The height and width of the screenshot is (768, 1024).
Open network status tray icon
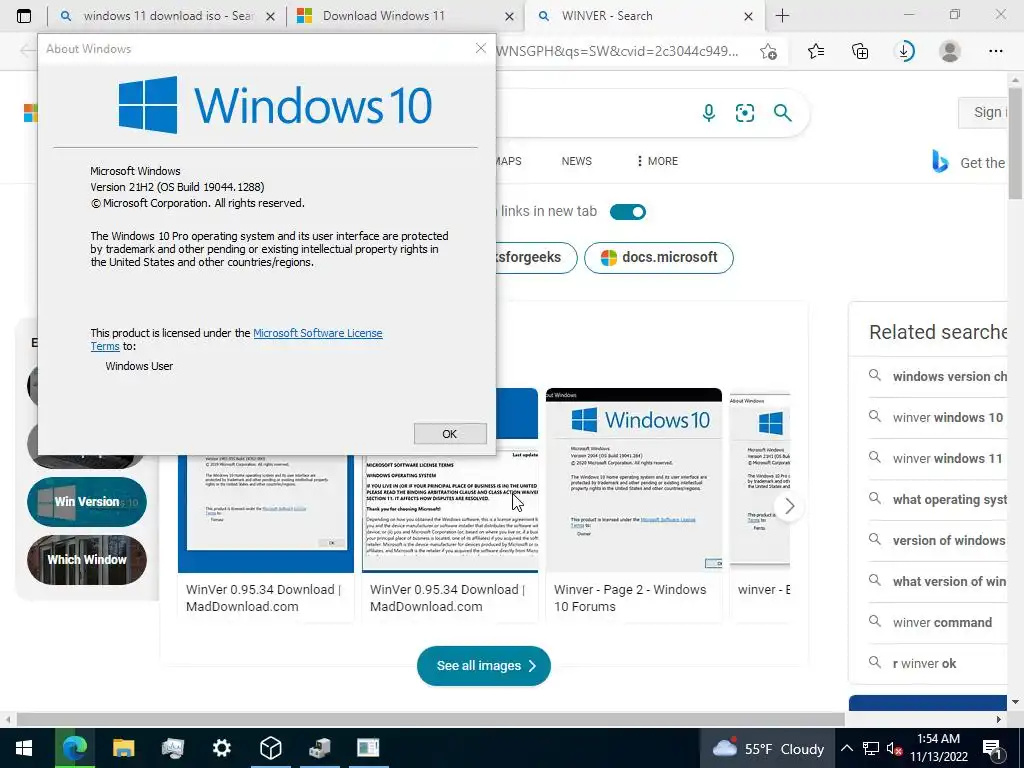(871, 748)
